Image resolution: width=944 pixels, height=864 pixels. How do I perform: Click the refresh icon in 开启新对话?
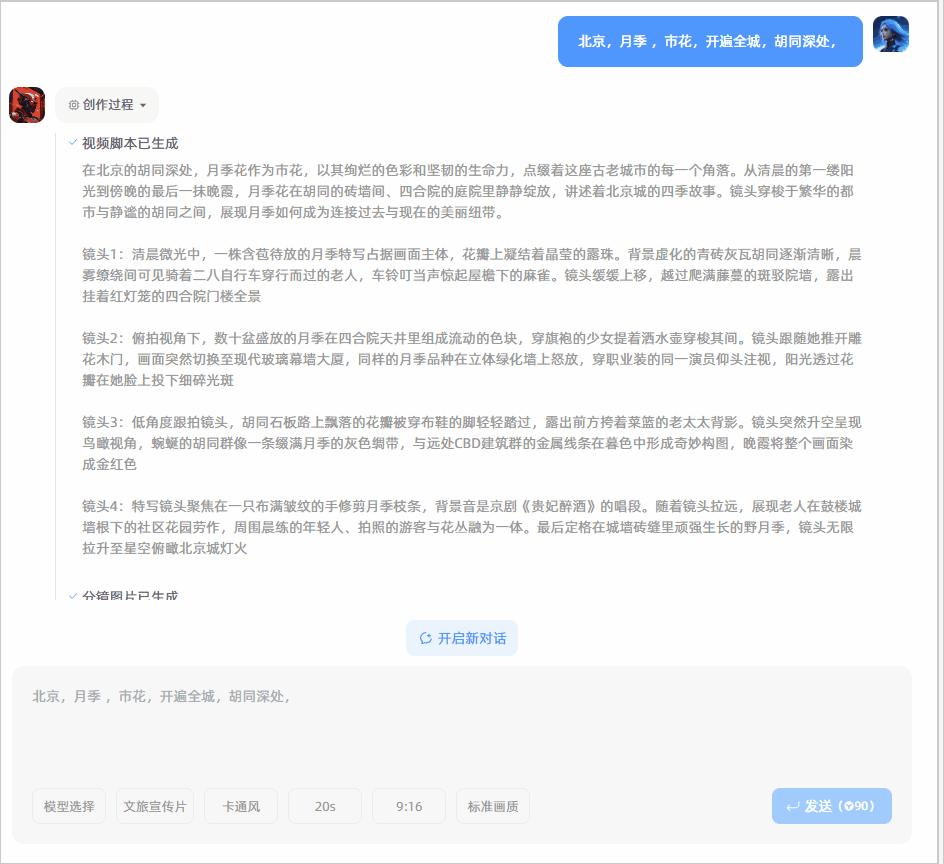426,638
